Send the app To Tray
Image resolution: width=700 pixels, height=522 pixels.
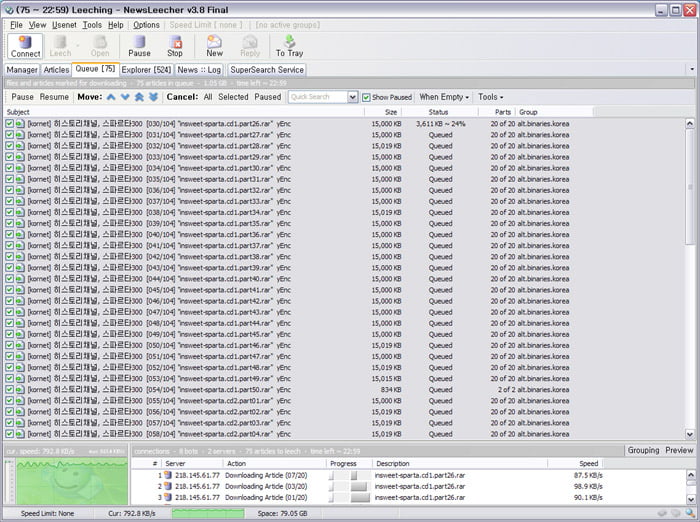(x=289, y=46)
